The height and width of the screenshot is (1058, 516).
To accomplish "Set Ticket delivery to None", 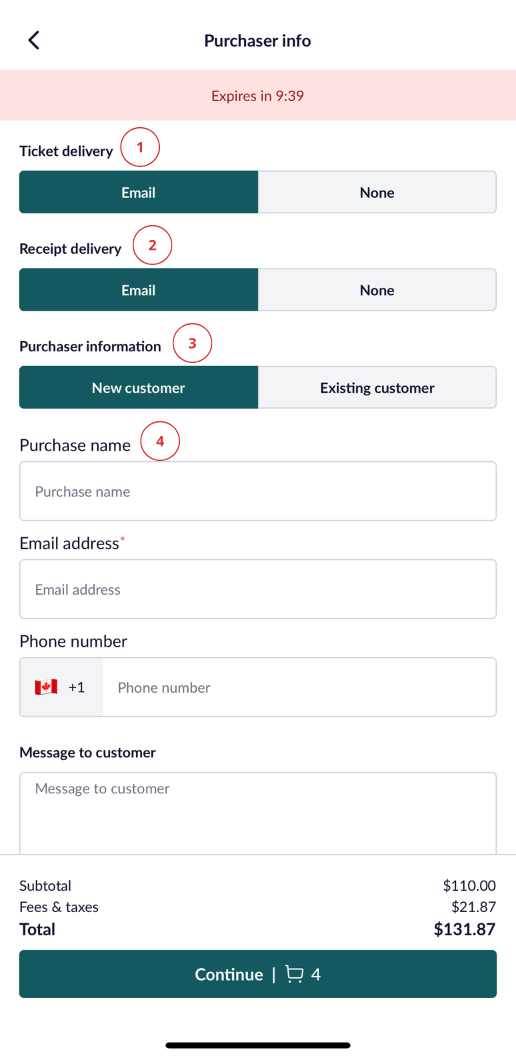I will point(377,192).
